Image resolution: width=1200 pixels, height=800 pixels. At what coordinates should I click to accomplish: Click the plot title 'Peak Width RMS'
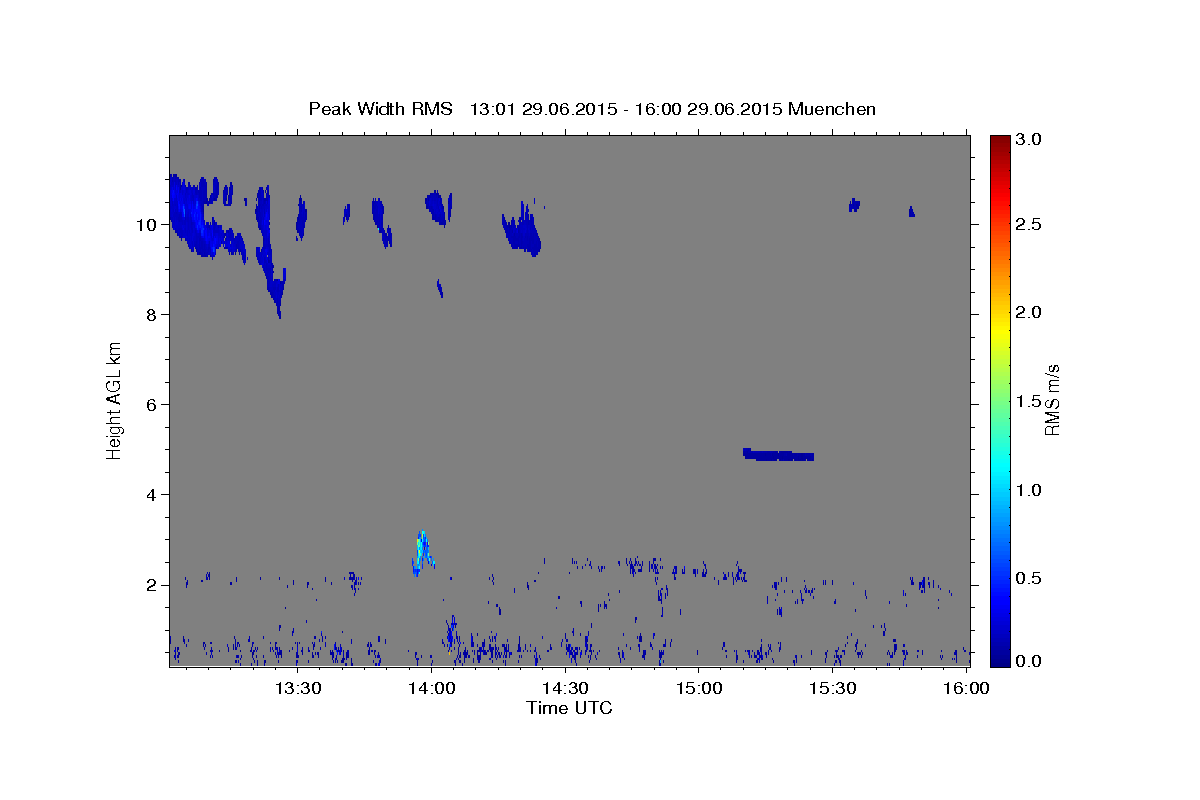pos(380,109)
